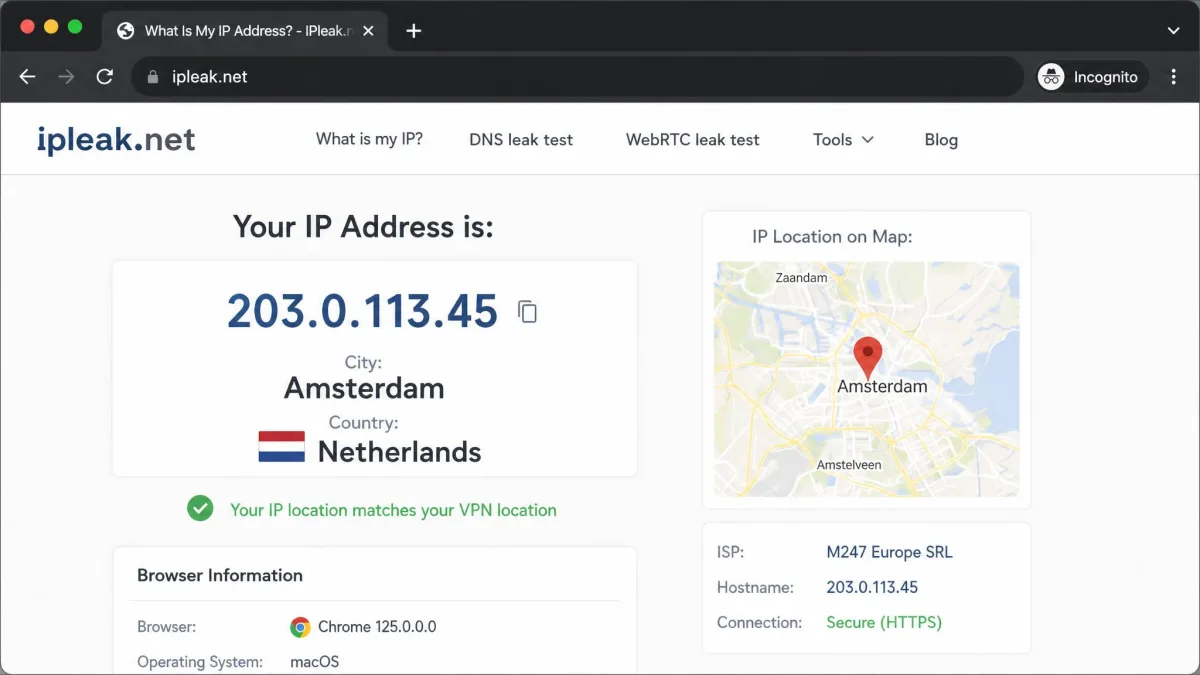Image resolution: width=1200 pixels, height=675 pixels.
Task: Open the Incognito profile indicator
Action: (1092, 77)
